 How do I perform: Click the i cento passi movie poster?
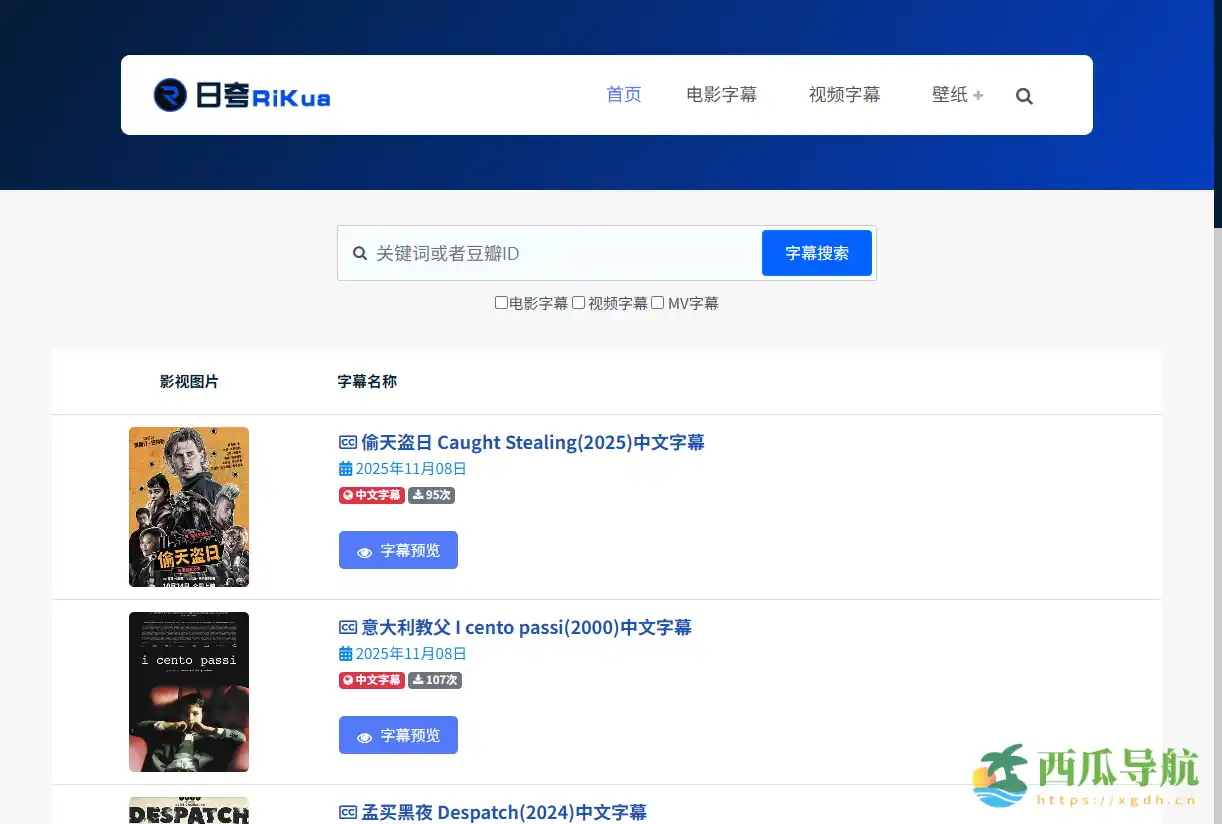pyautogui.click(x=188, y=691)
